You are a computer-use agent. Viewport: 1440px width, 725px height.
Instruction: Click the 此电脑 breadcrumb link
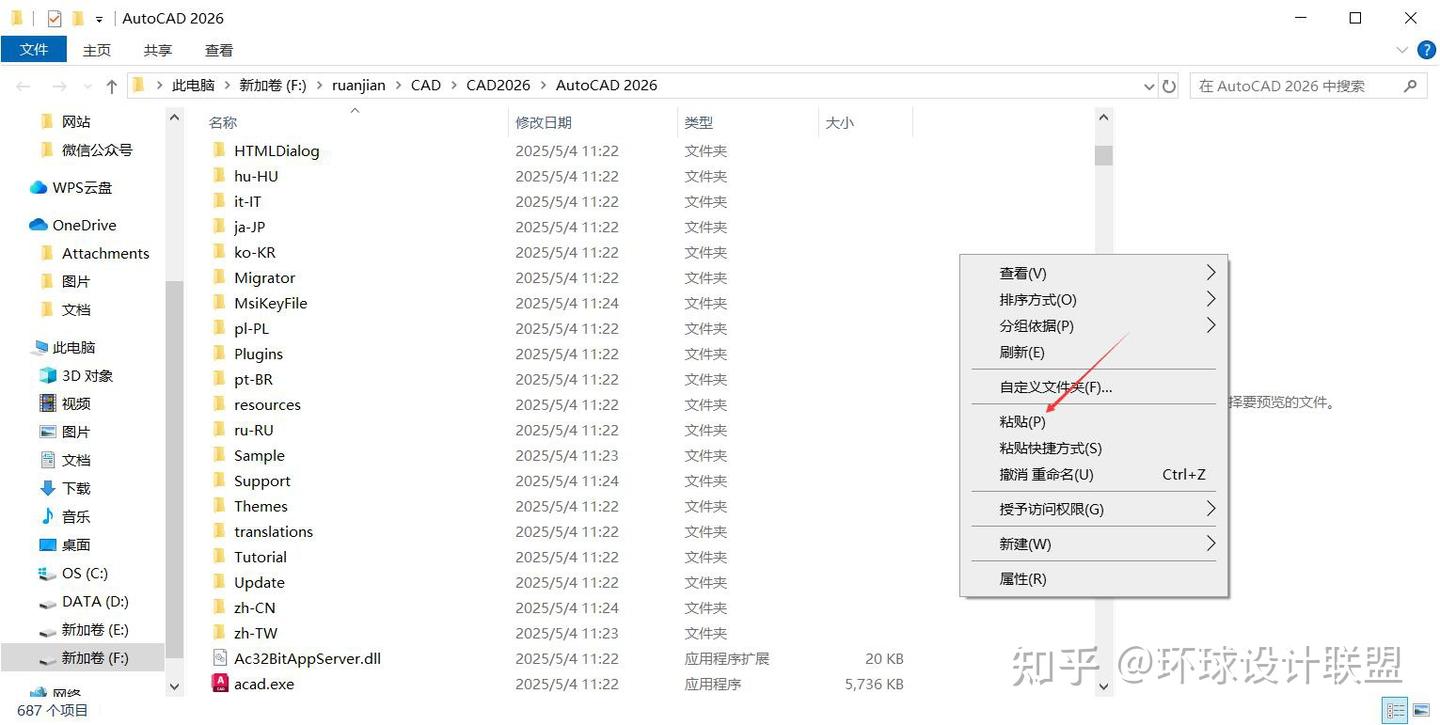[x=193, y=85]
